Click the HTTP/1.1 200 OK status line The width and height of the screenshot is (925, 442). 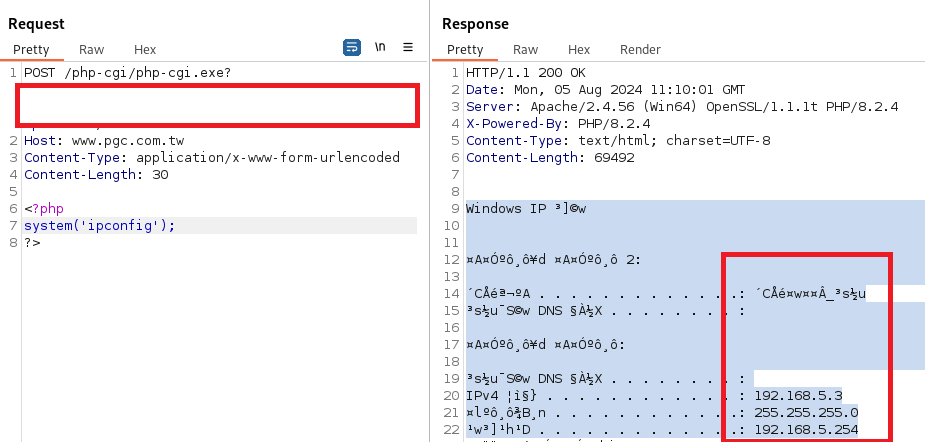[x=526, y=74]
